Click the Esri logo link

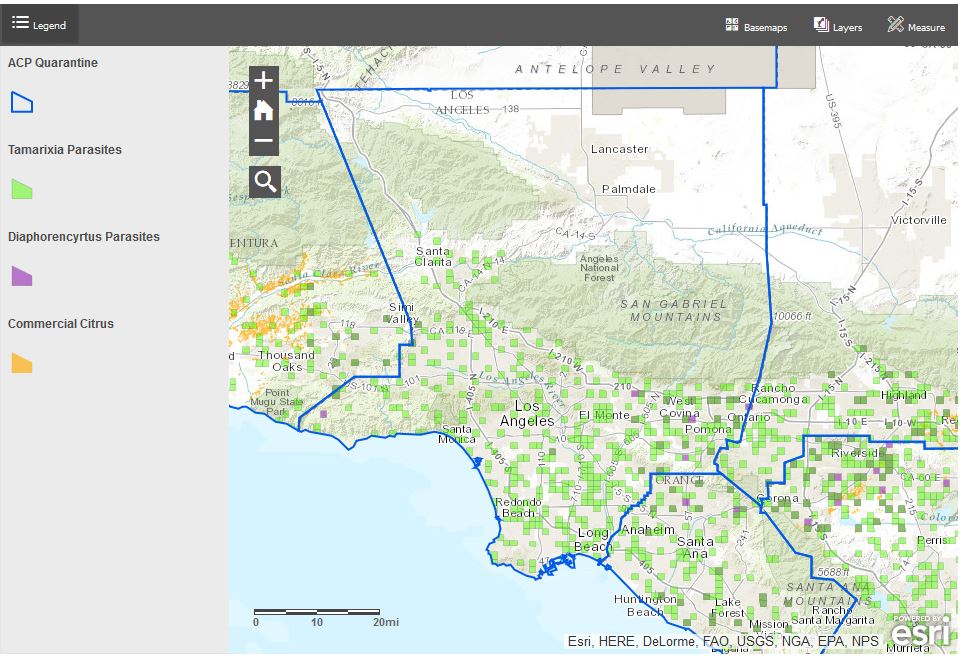(x=920, y=631)
